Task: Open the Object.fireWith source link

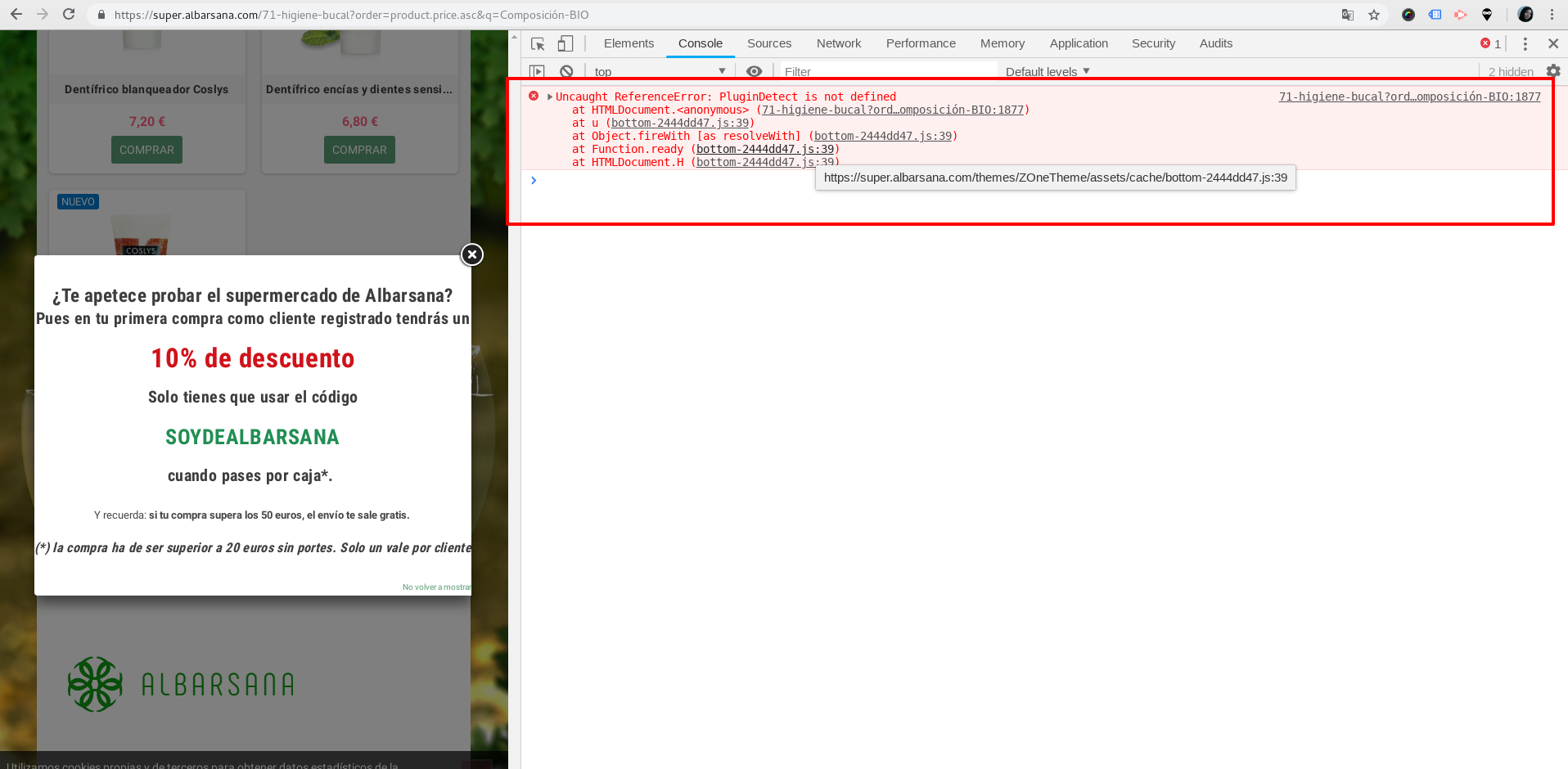Action: (x=883, y=136)
